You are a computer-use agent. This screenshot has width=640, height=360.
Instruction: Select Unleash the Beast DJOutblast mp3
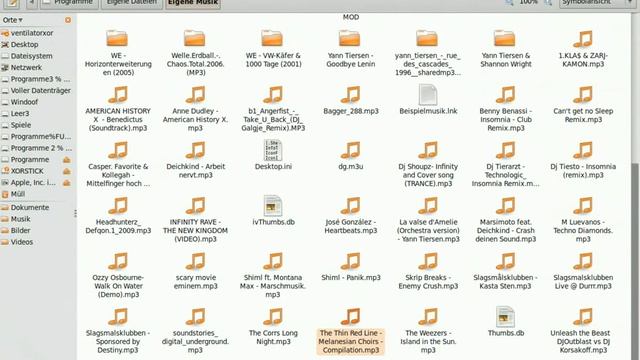[x=583, y=330]
